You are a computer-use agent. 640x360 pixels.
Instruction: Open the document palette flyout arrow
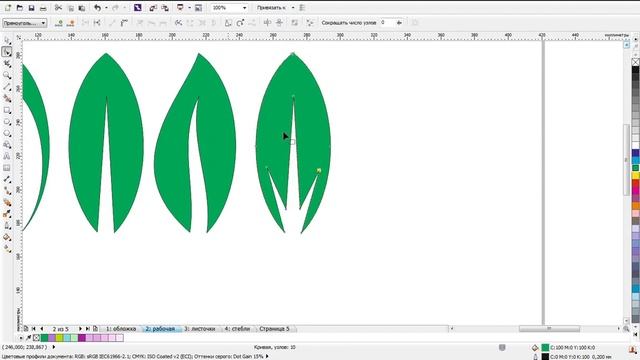point(20,338)
